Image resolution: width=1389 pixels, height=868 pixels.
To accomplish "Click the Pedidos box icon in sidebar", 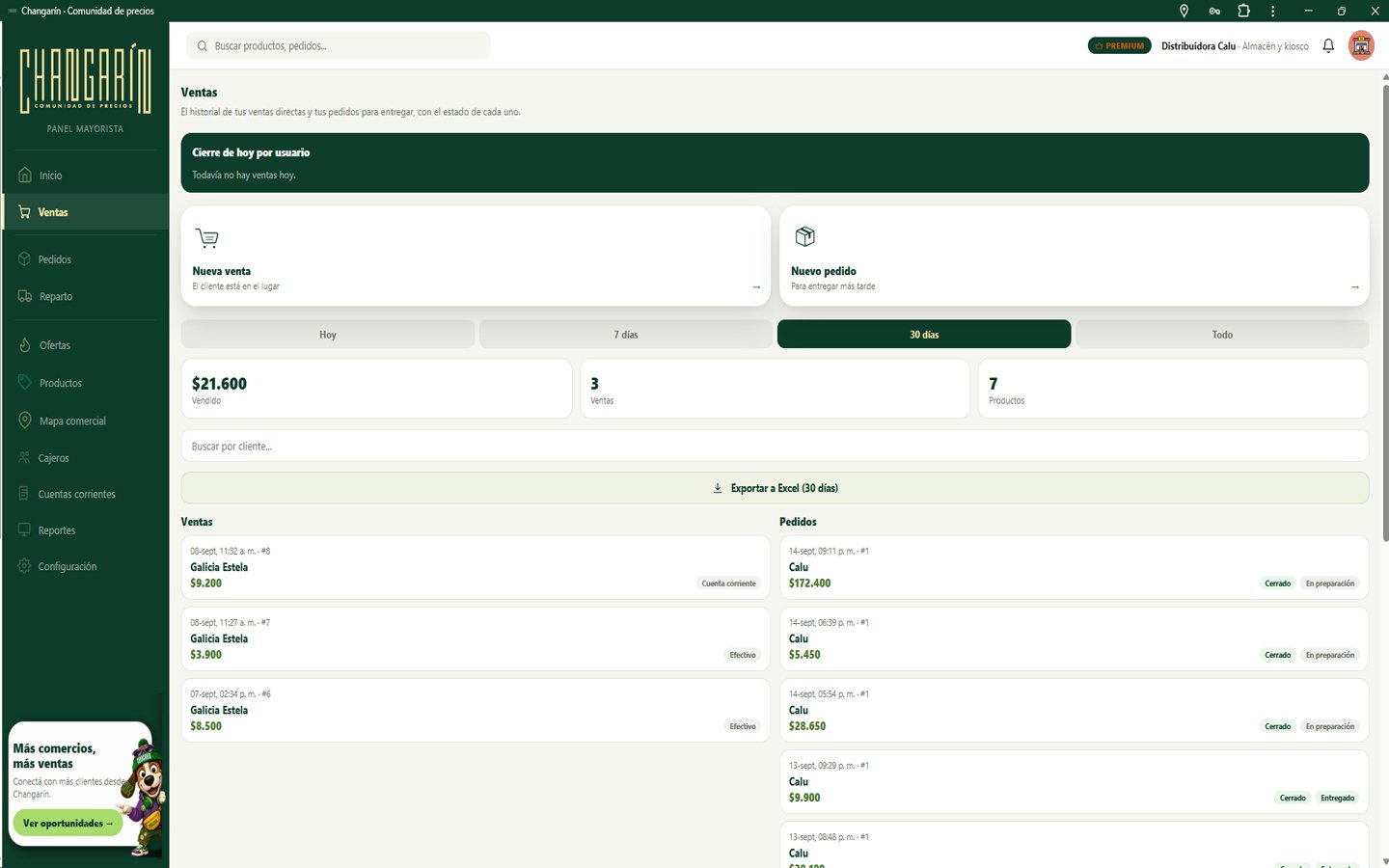I will pos(24,259).
